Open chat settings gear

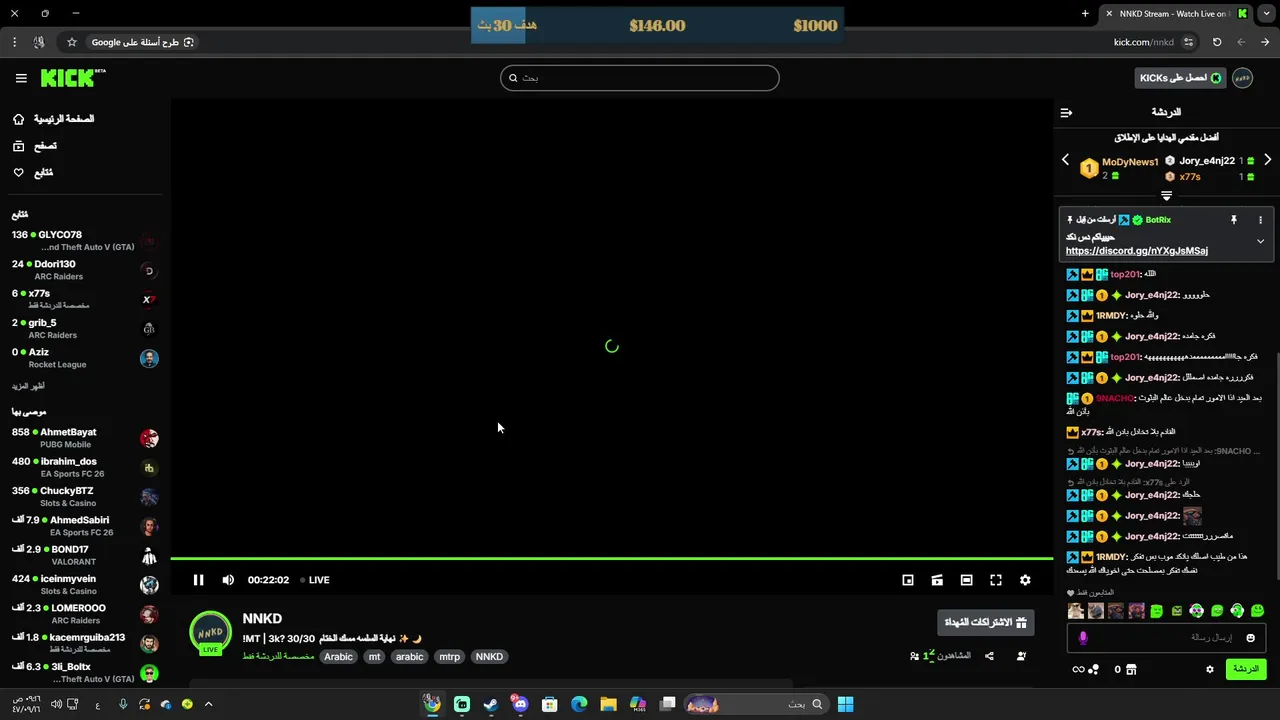click(1209, 670)
